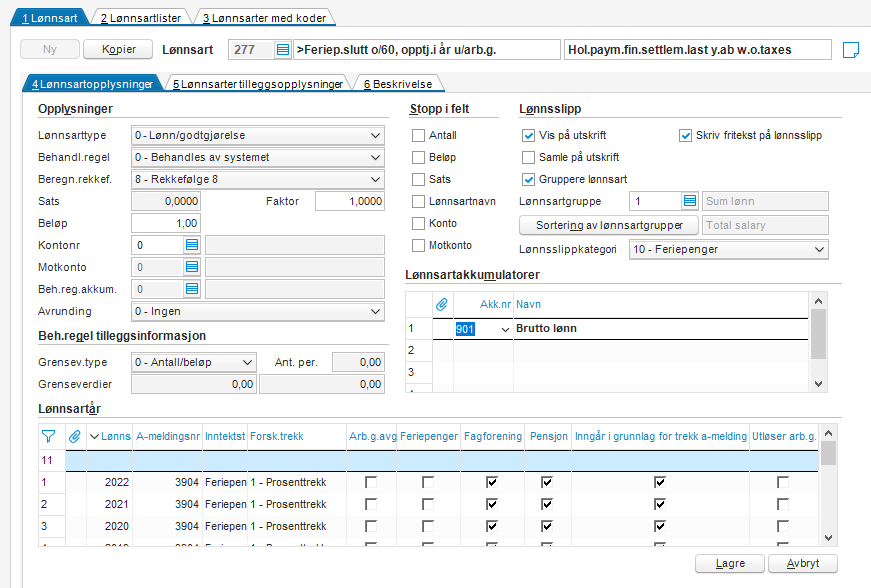The image size is (871, 588).
Task: Click into the Faktor input field
Action: click(349, 201)
